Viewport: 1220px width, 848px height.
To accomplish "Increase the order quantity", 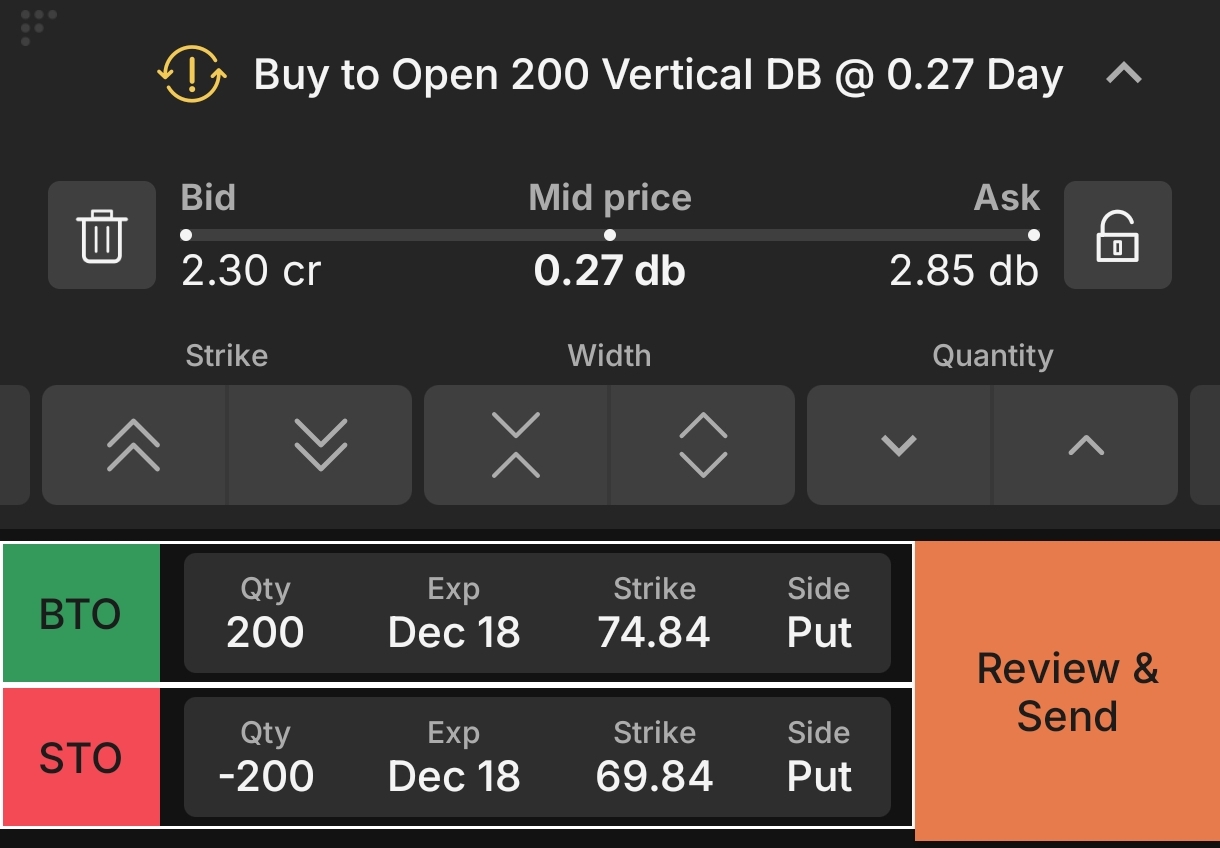I will click(x=1086, y=445).
